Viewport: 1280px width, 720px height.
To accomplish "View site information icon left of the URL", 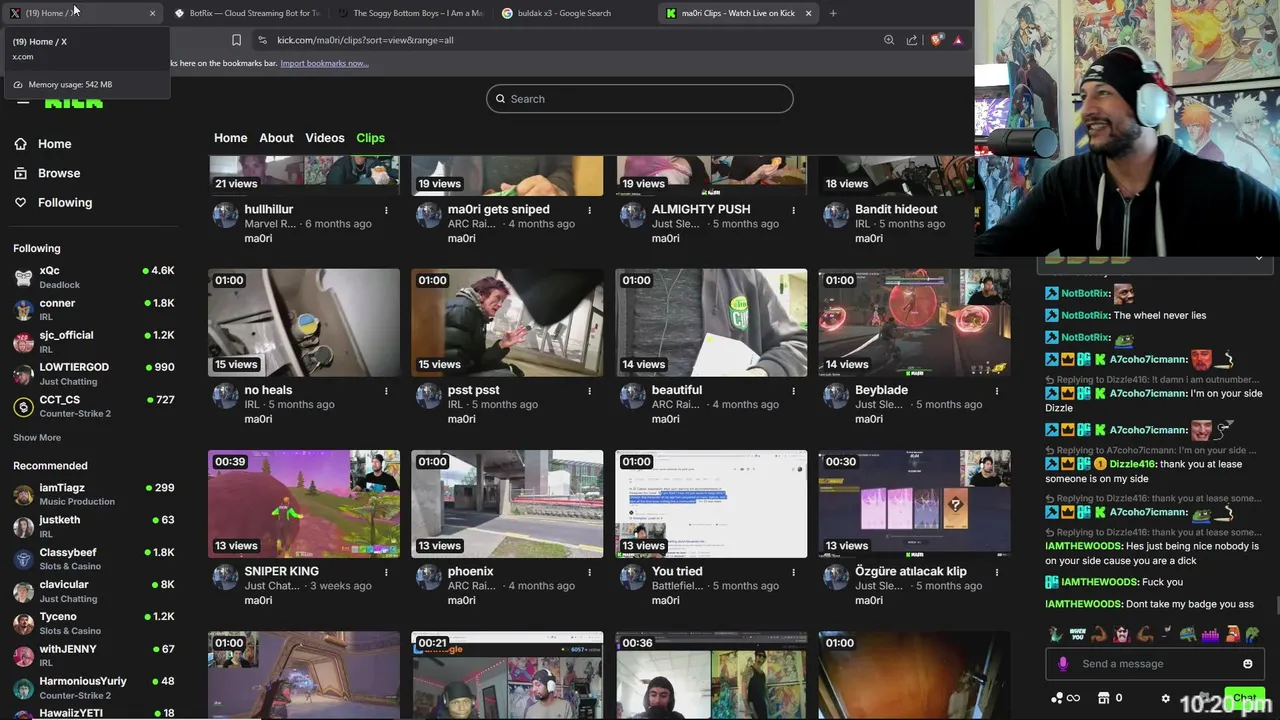I will coord(262,40).
